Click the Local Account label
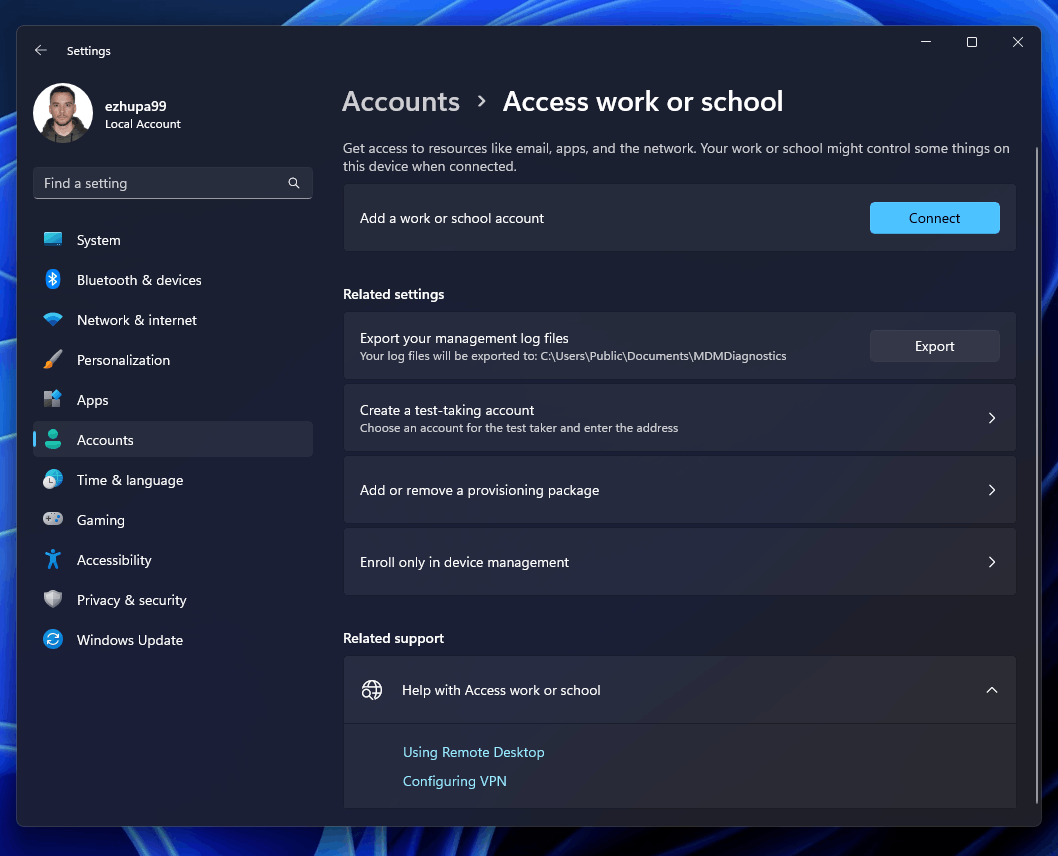Image resolution: width=1058 pixels, height=856 pixels. pyautogui.click(x=143, y=124)
